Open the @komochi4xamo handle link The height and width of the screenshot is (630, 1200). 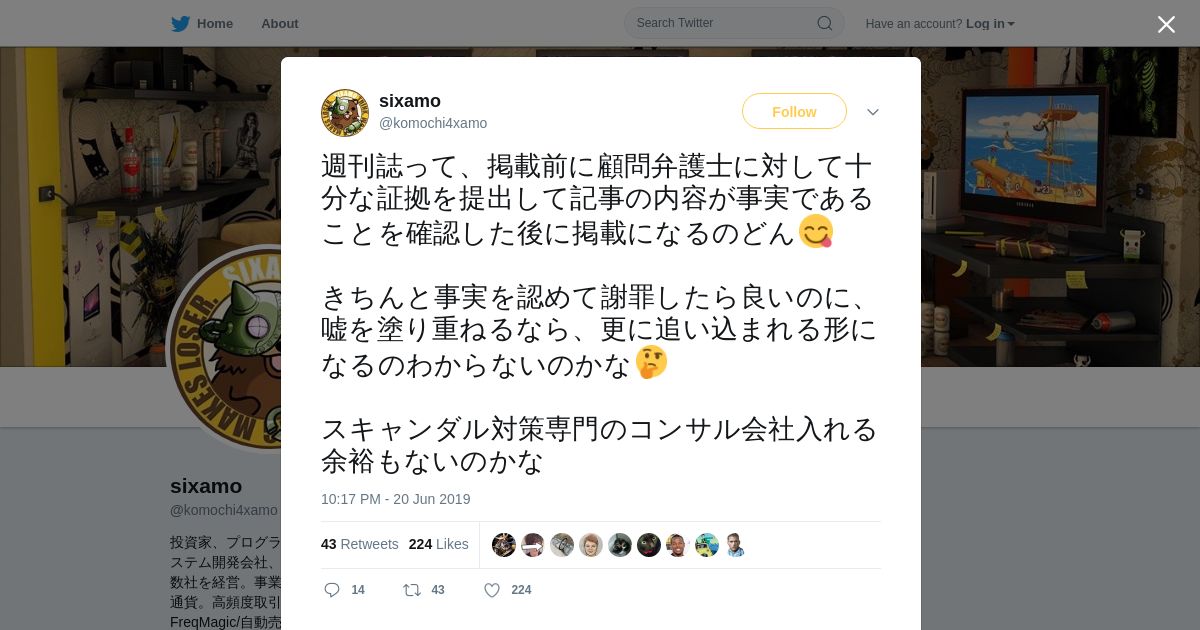pos(433,123)
